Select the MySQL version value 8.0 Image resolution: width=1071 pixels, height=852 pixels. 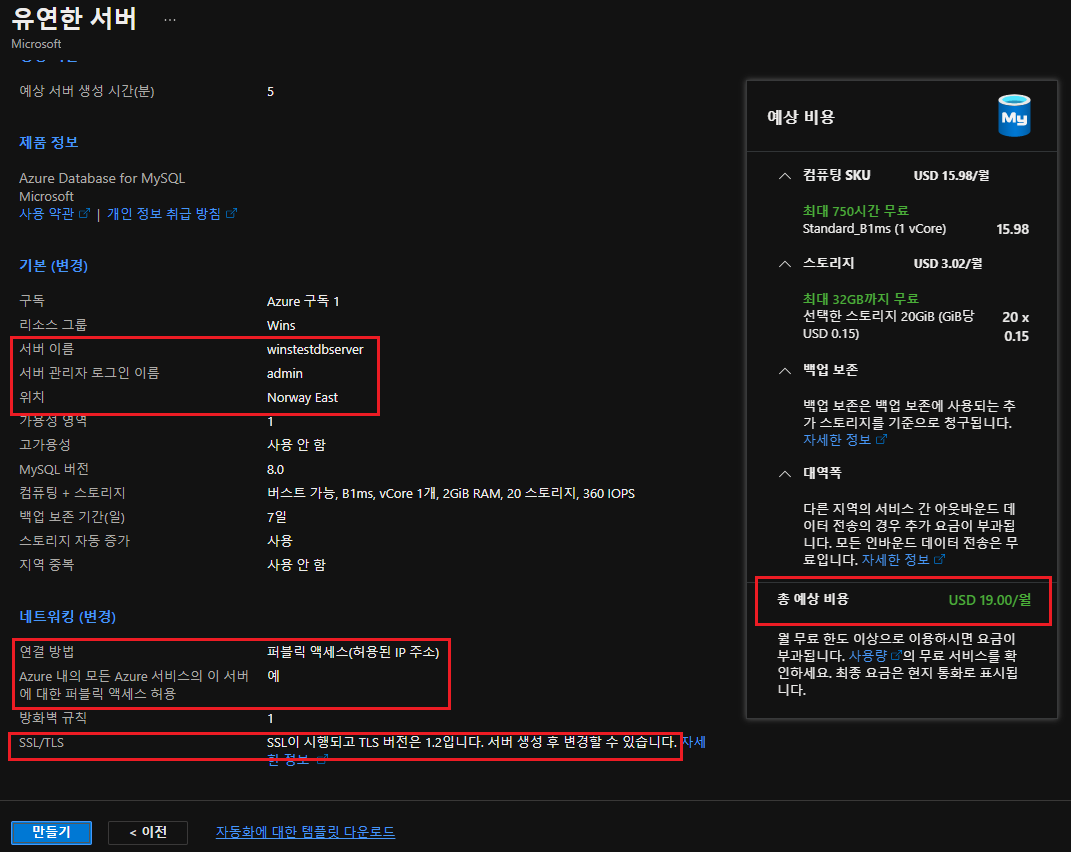(x=275, y=469)
